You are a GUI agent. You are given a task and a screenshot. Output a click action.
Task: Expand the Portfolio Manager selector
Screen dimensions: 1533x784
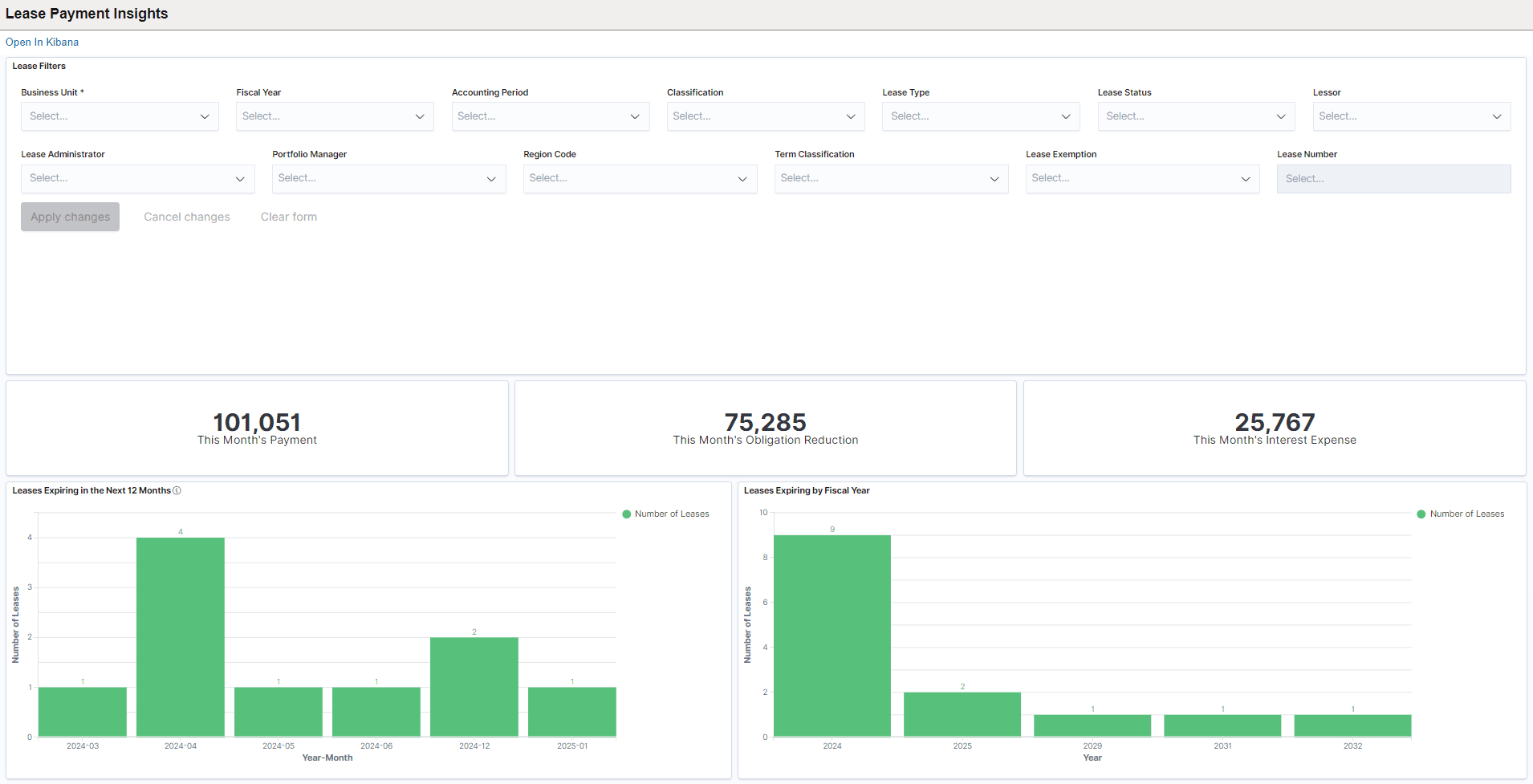pyautogui.click(x=388, y=178)
